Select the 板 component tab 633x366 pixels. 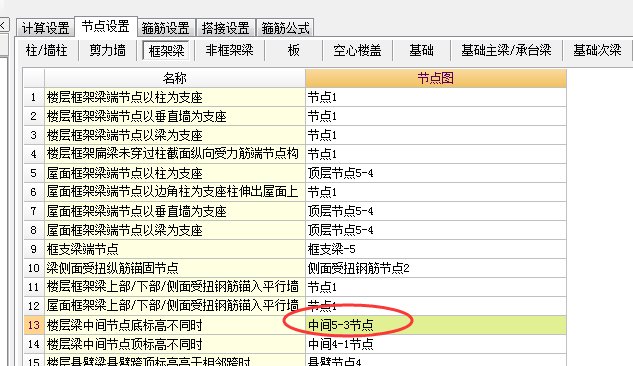click(294, 50)
